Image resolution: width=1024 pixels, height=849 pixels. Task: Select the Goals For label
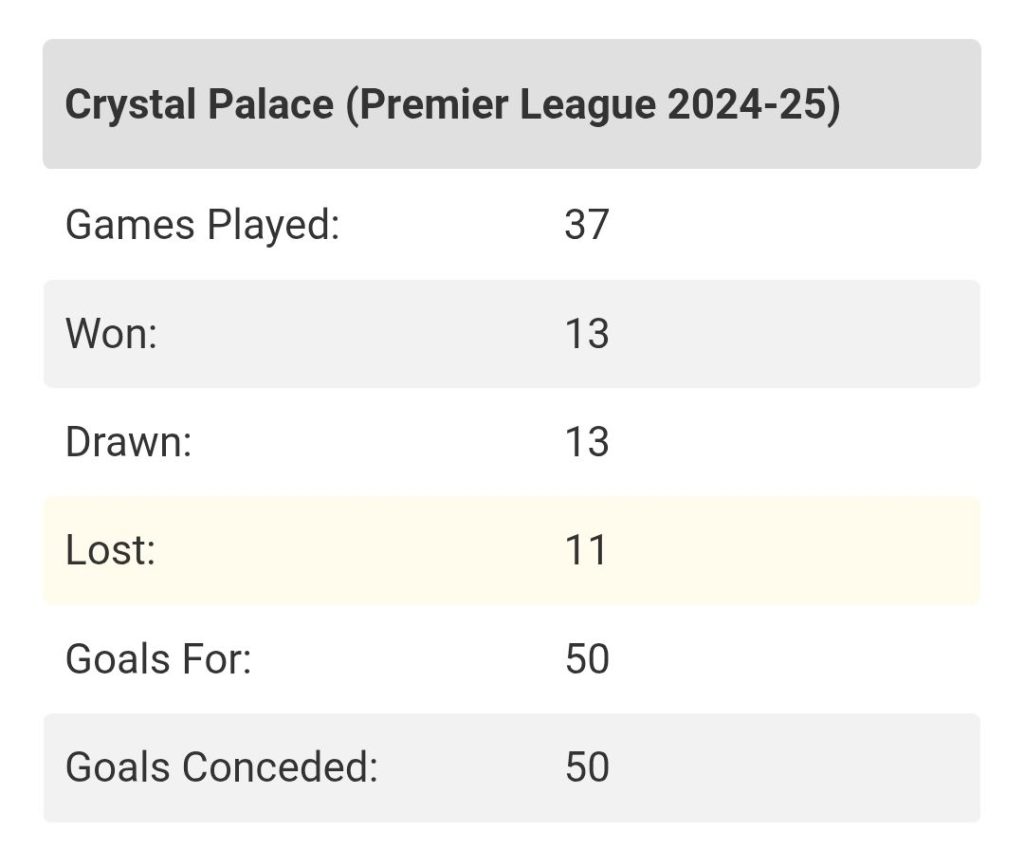(x=159, y=658)
